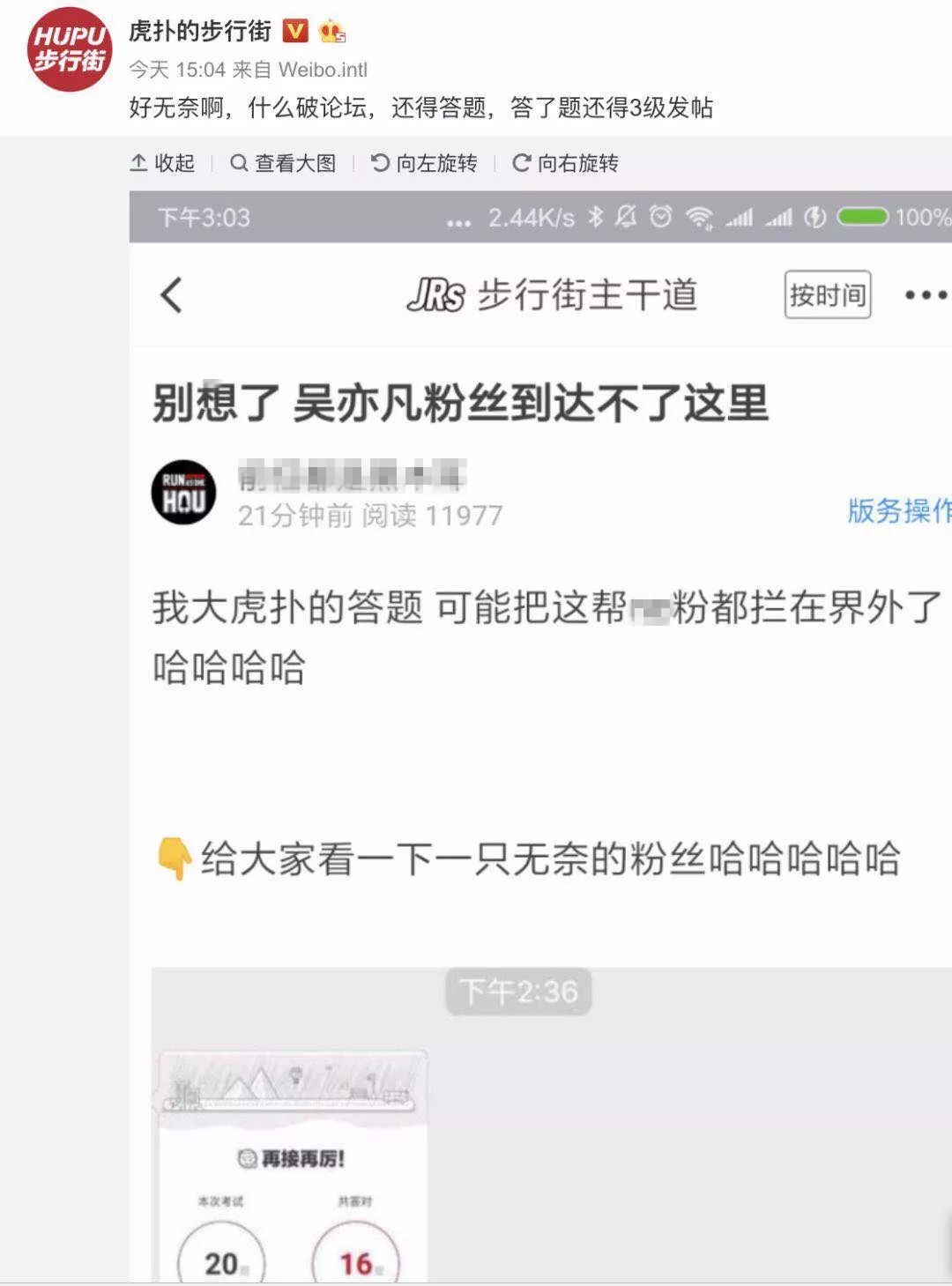Rotate the image right with 向右旋转
The height and width of the screenshot is (1286, 952).
pos(566,163)
